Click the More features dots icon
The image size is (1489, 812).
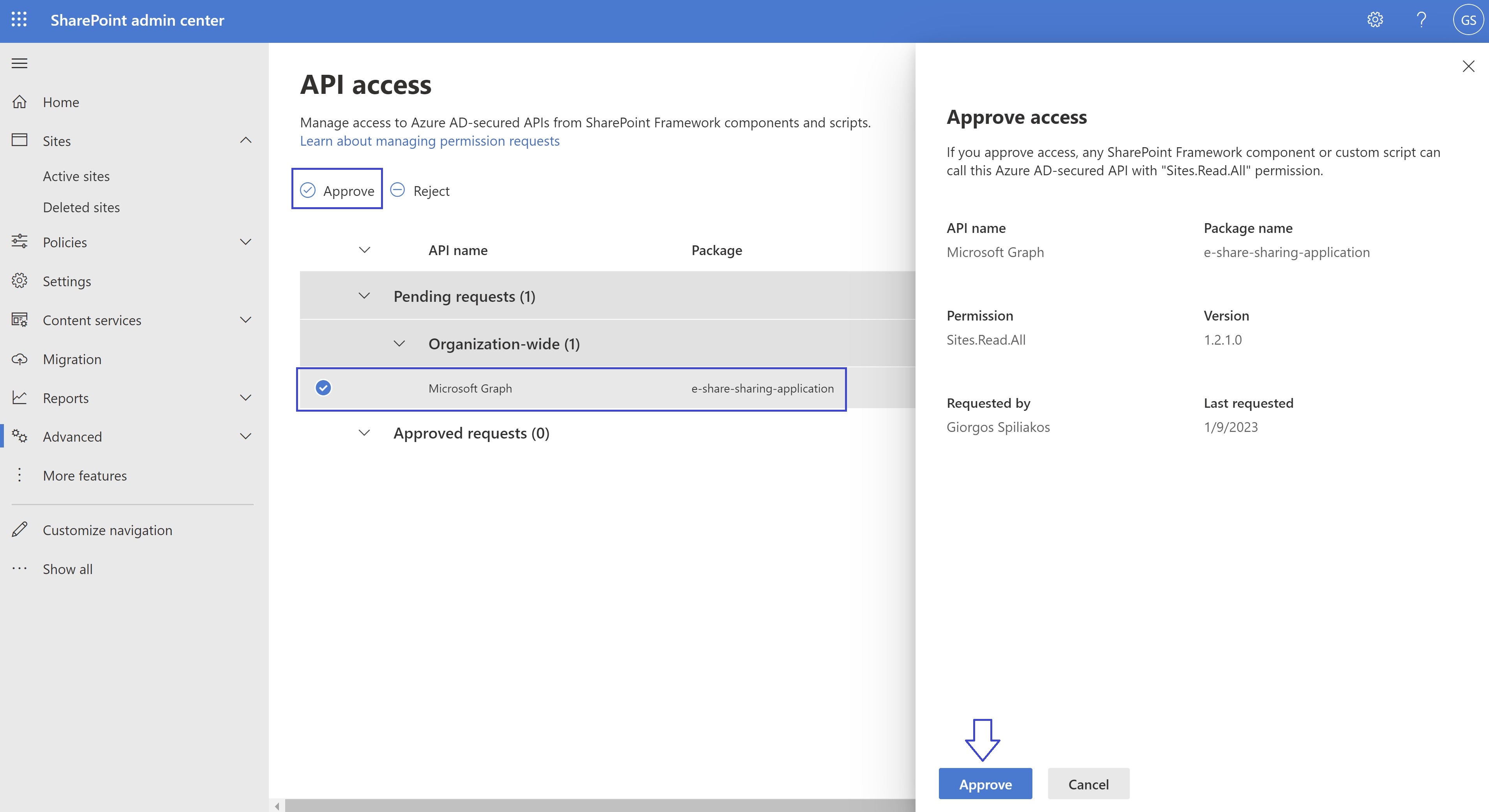coord(19,475)
